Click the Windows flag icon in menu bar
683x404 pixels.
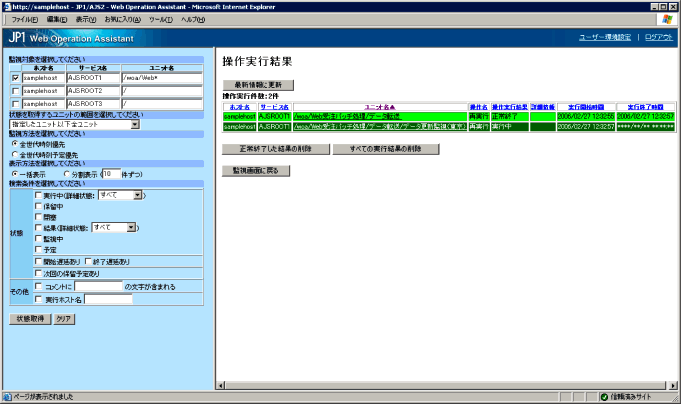pos(667,19)
